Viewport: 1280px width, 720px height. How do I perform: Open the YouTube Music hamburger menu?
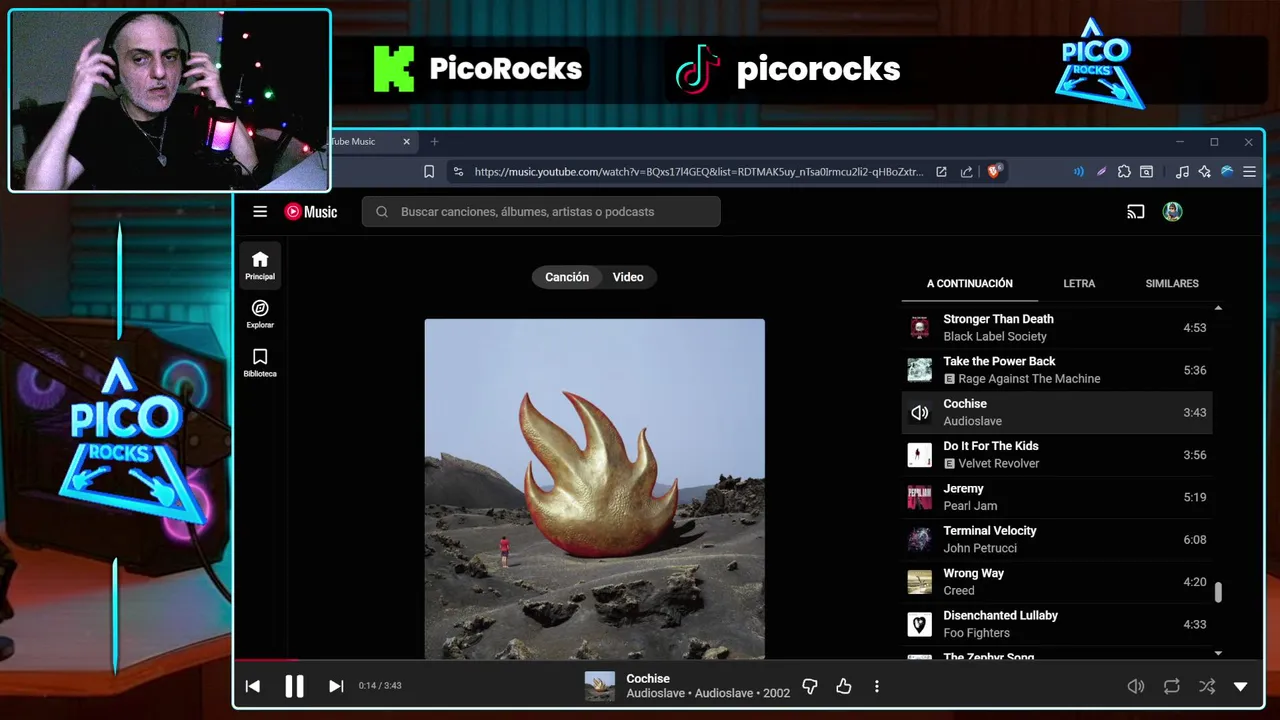coord(260,211)
